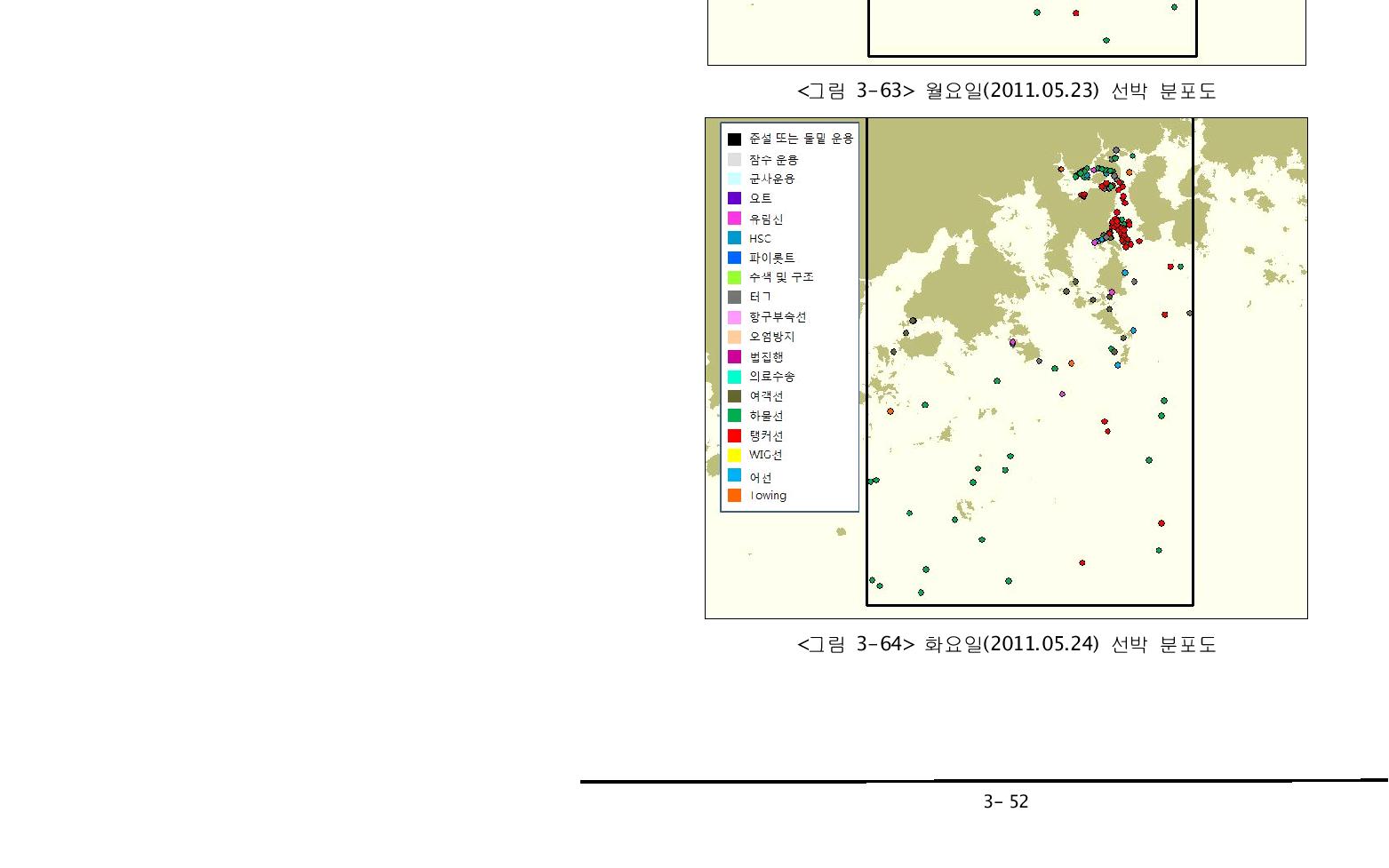Click the olive 여객선 legend swatch
The image size is (1389, 868).
[x=734, y=396]
